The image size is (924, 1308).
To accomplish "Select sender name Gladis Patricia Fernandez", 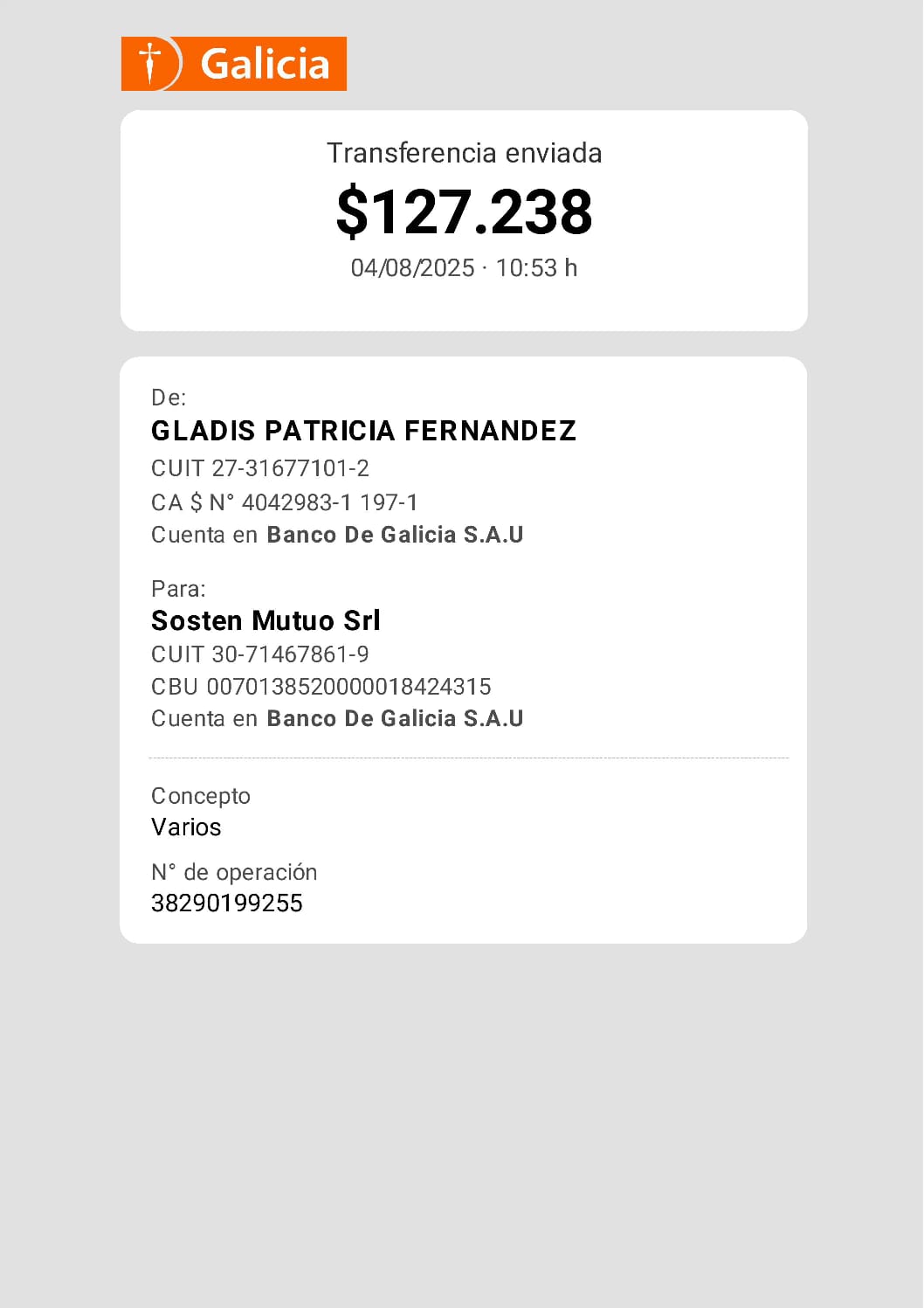I will pos(363,431).
